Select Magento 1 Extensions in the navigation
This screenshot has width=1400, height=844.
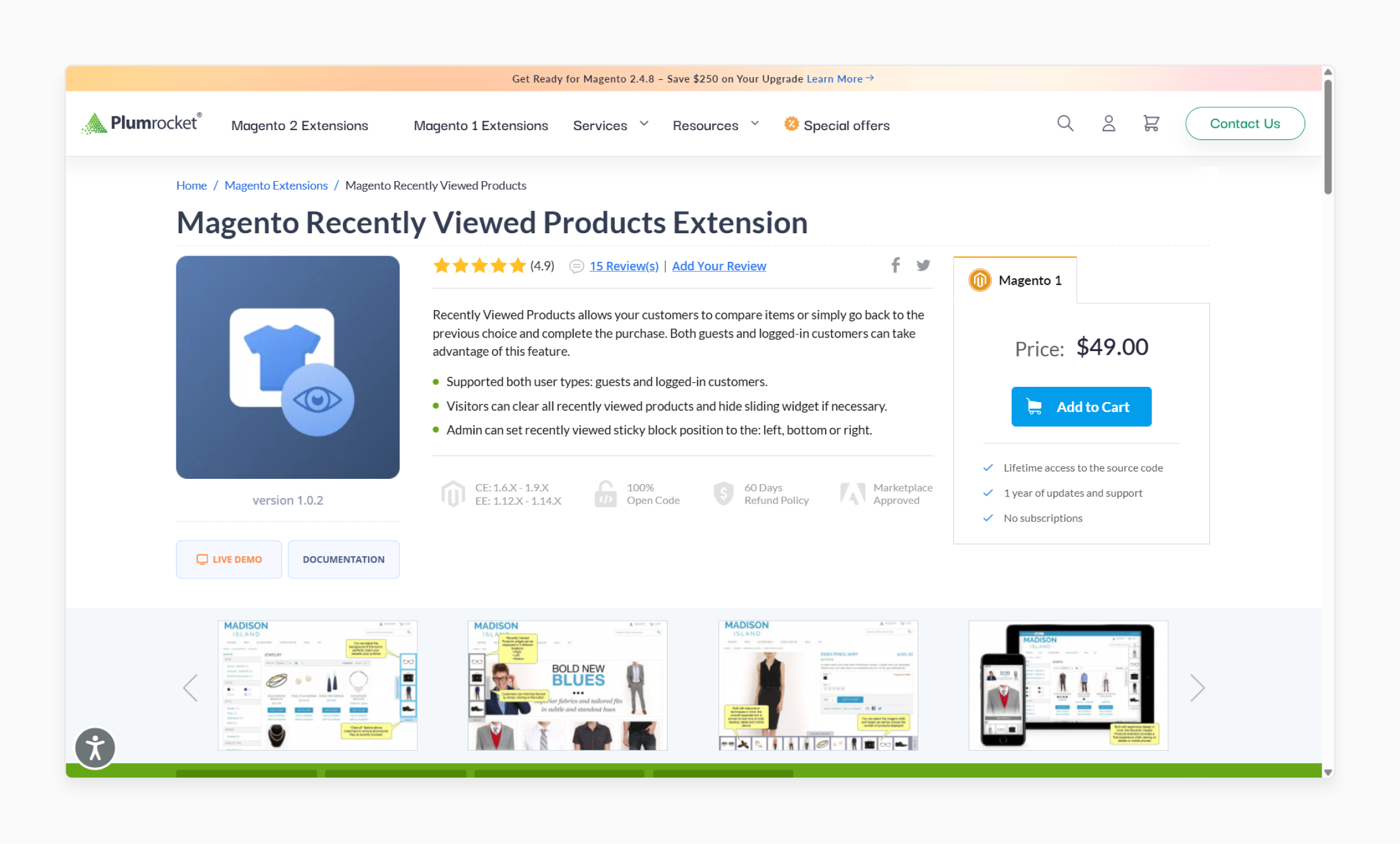(x=481, y=125)
